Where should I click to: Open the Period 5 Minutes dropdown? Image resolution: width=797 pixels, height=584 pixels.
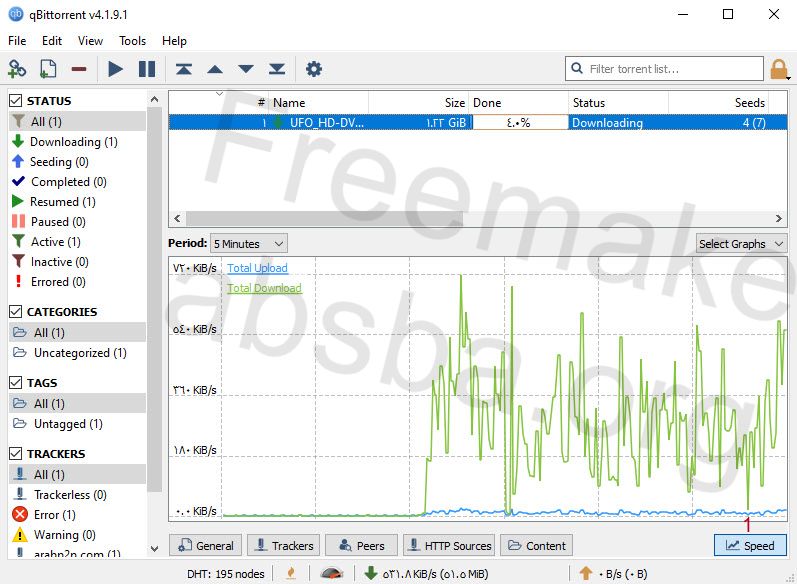click(249, 244)
